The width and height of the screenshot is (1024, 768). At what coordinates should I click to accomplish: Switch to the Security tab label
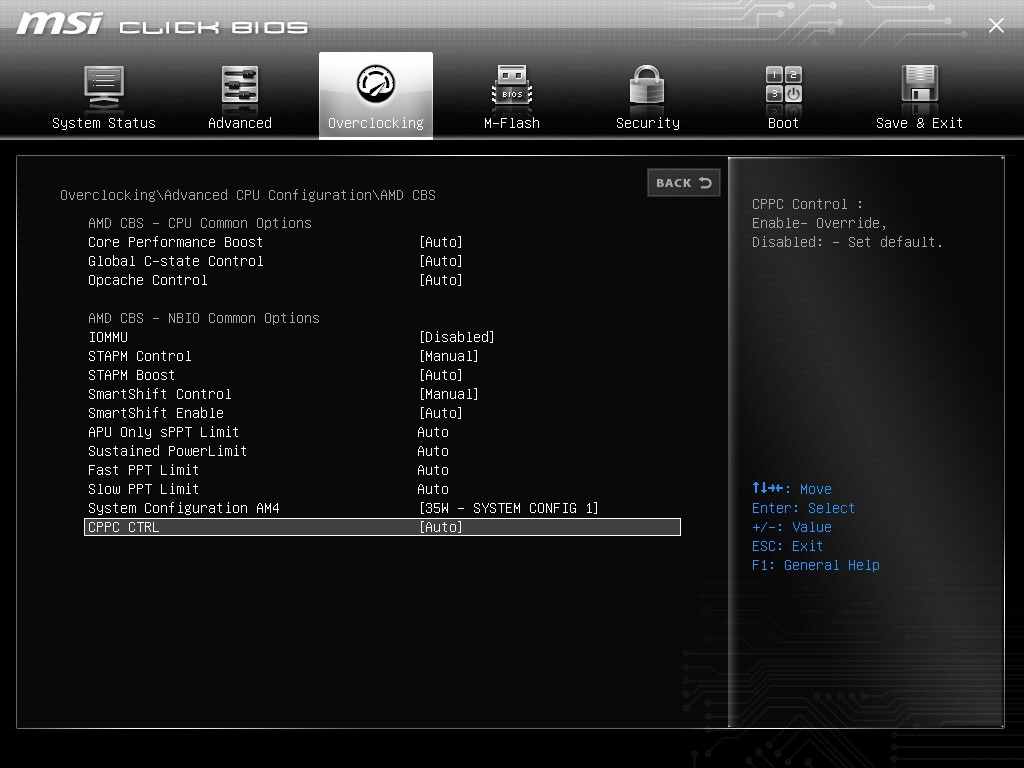tap(647, 123)
